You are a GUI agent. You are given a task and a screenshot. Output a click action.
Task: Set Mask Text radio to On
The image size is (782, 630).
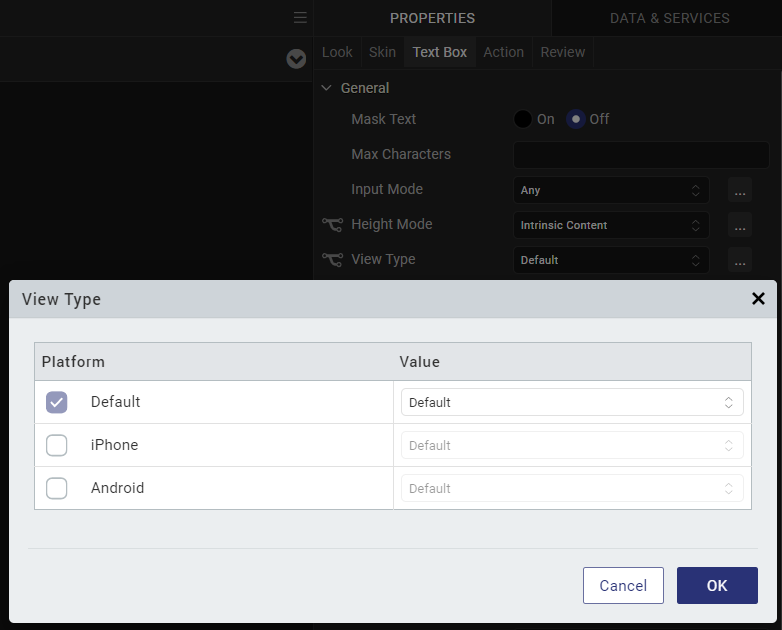click(x=523, y=119)
